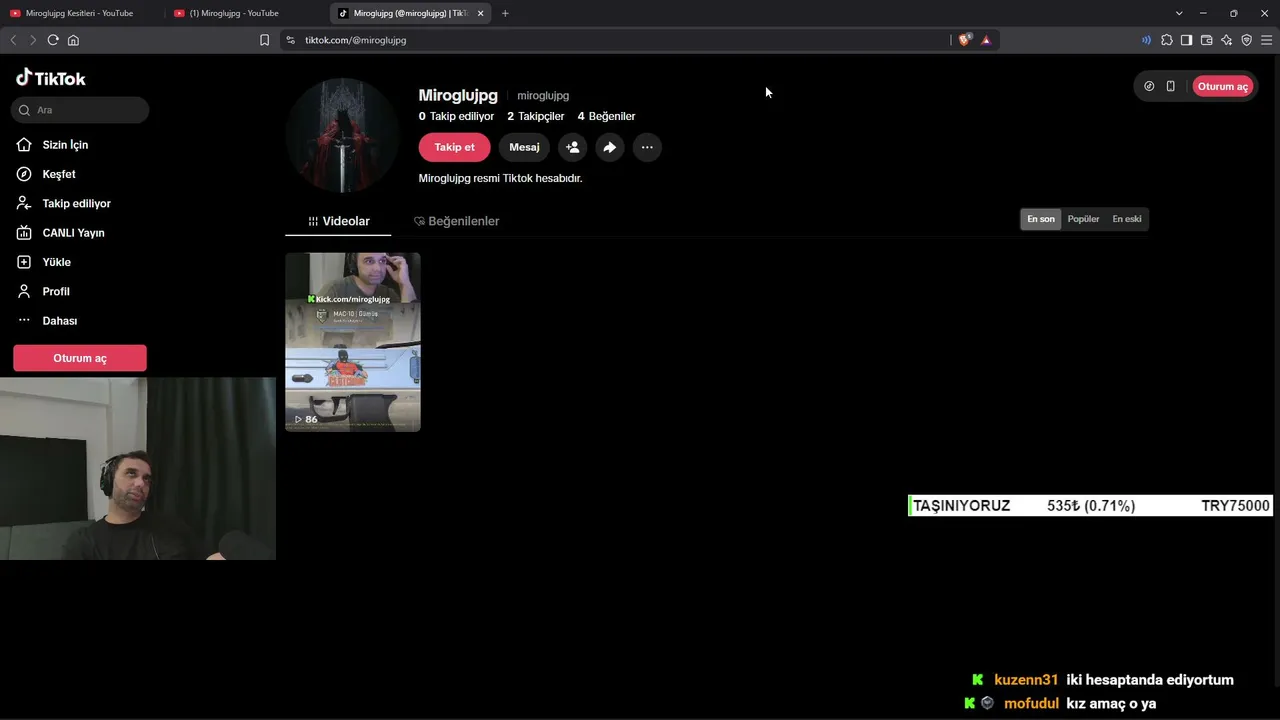Screen dimensions: 1280x720
Task: Open the Yükle upload page
Action: point(56,262)
